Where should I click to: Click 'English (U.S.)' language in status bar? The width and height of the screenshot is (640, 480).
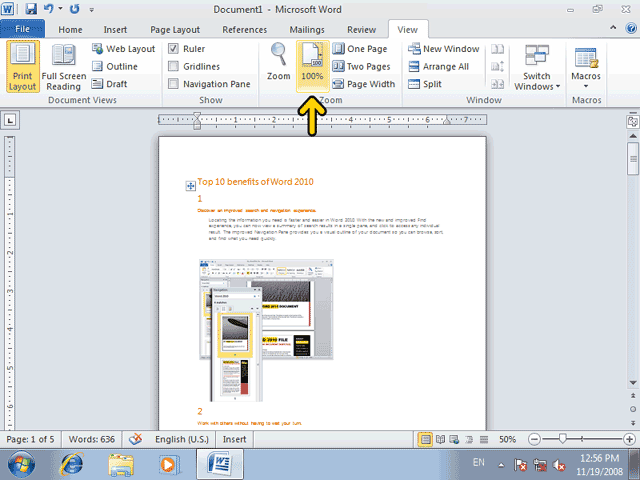click(182, 439)
